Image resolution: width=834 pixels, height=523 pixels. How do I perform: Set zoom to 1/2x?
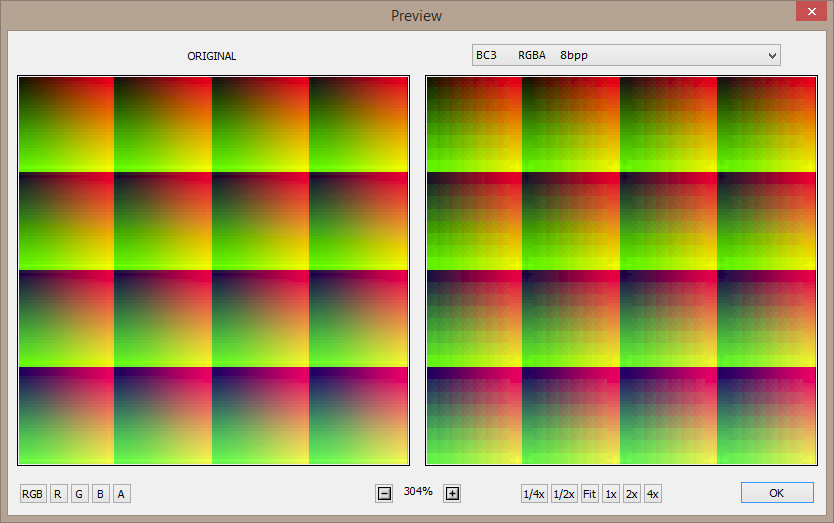pyautogui.click(x=564, y=494)
